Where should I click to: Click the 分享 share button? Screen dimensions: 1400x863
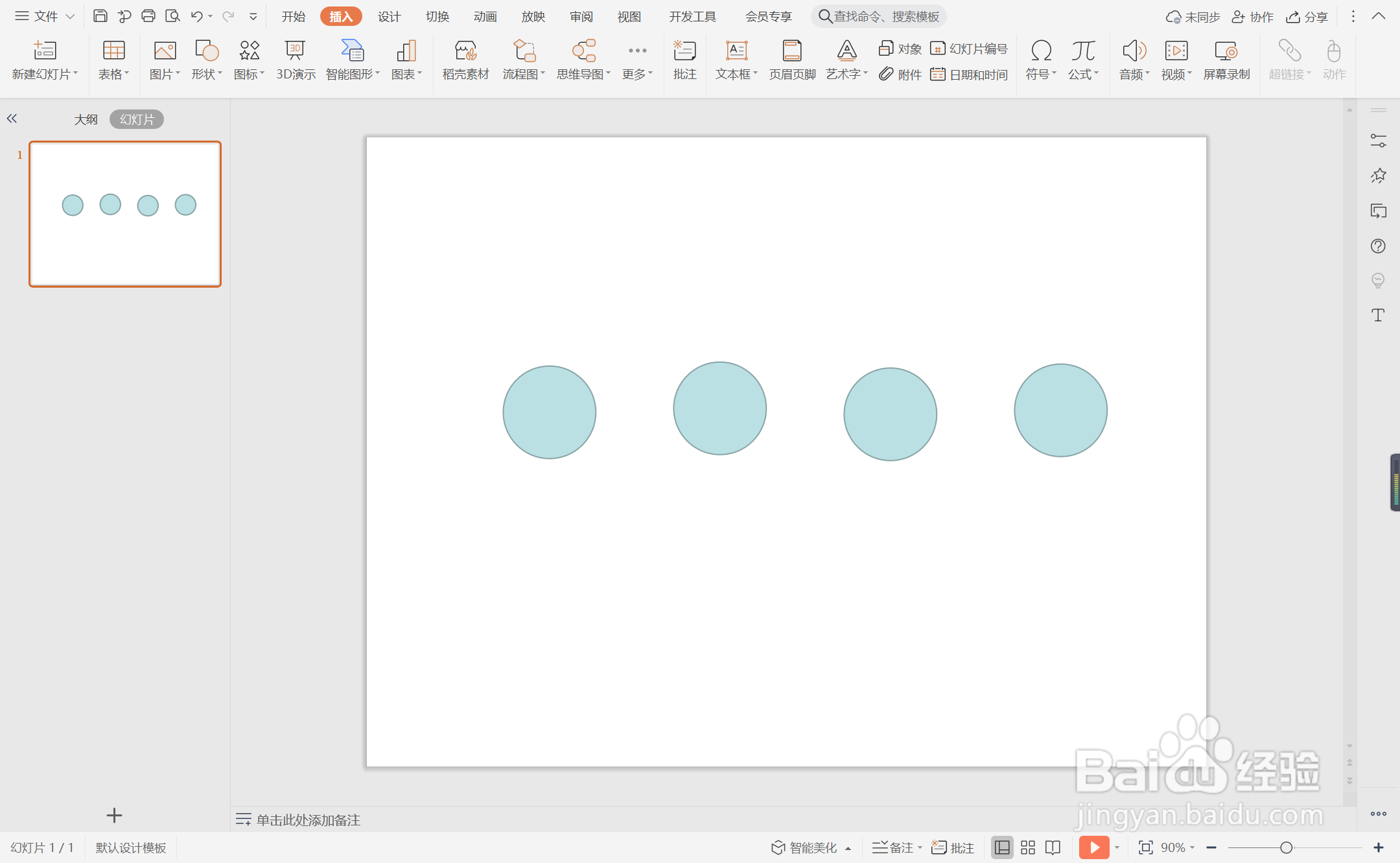coord(1307,17)
